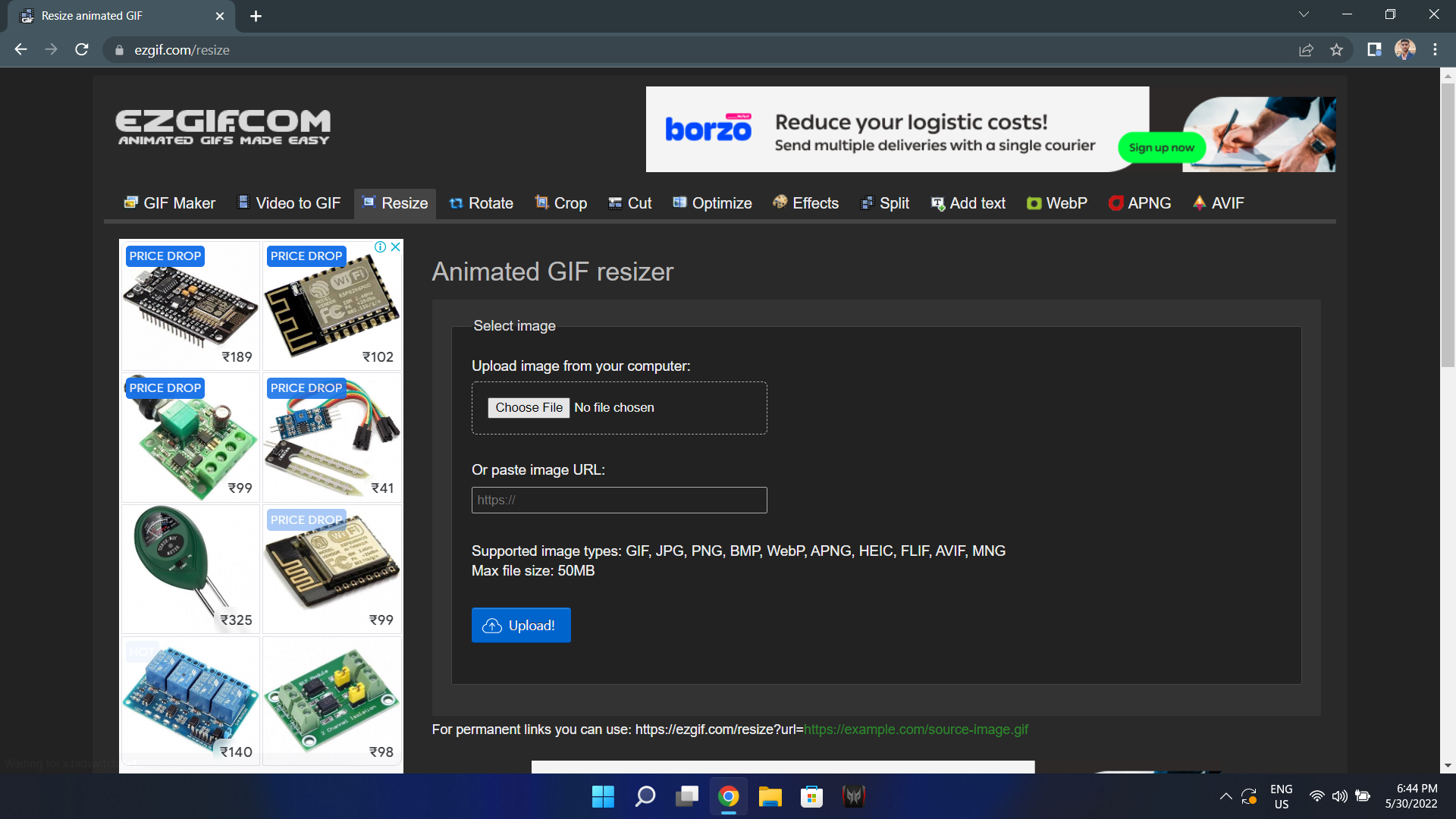The height and width of the screenshot is (819, 1456).
Task: Open File Explorer from the taskbar
Action: (x=770, y=796)
